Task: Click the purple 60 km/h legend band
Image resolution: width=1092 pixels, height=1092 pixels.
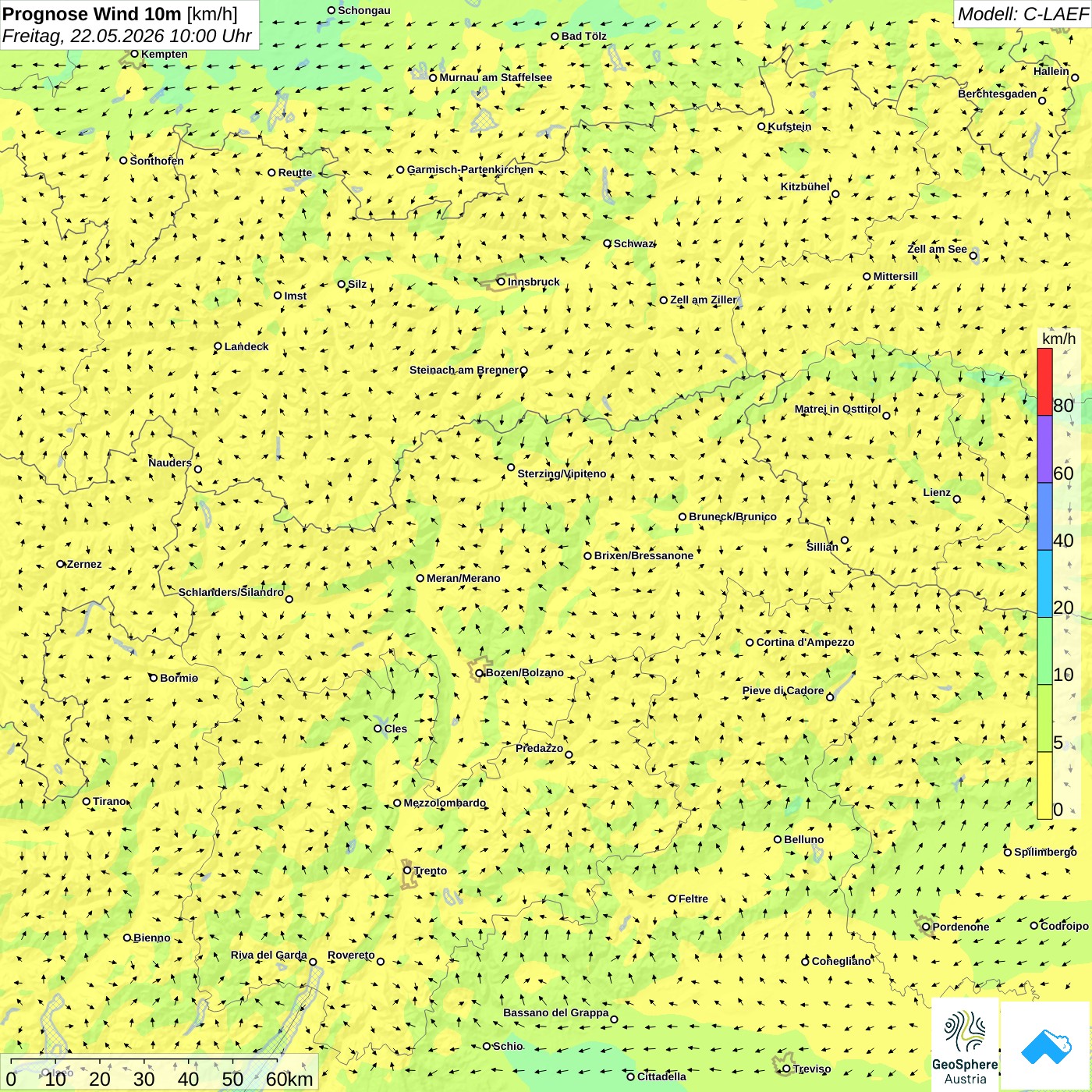Action: [x=1044, y=449]
